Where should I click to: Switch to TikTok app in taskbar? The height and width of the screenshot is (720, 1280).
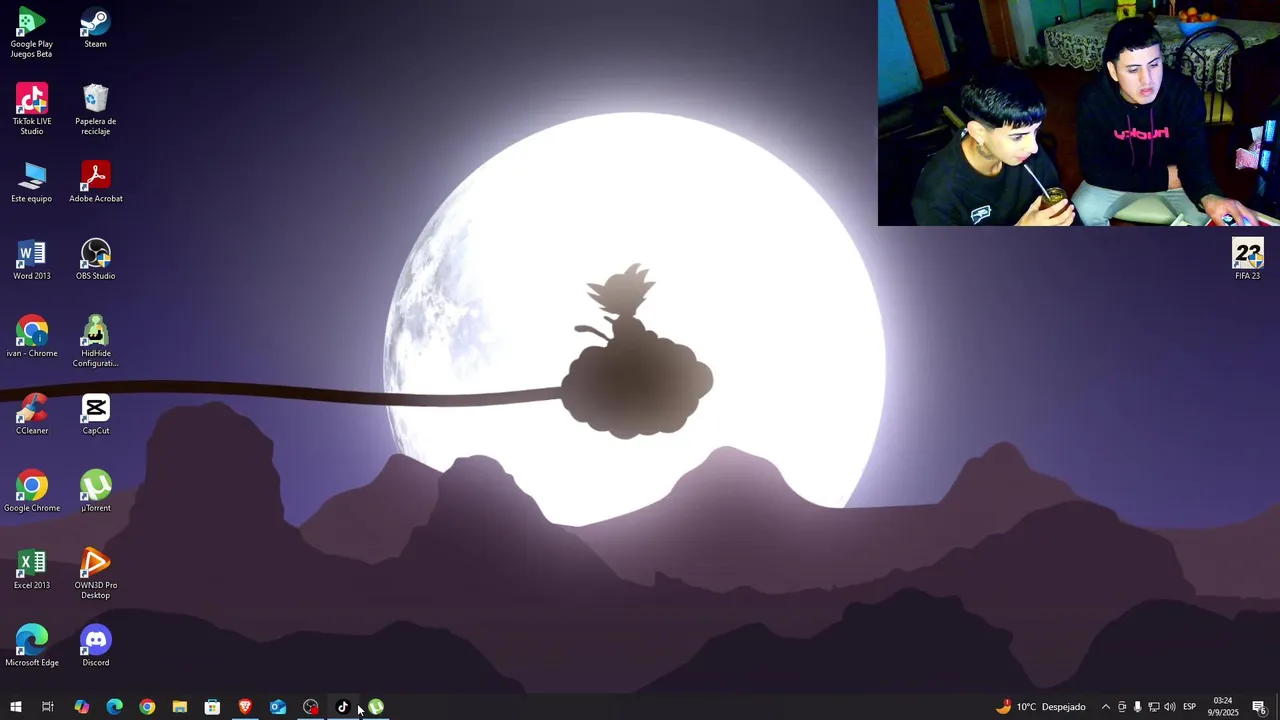(343, 707)
